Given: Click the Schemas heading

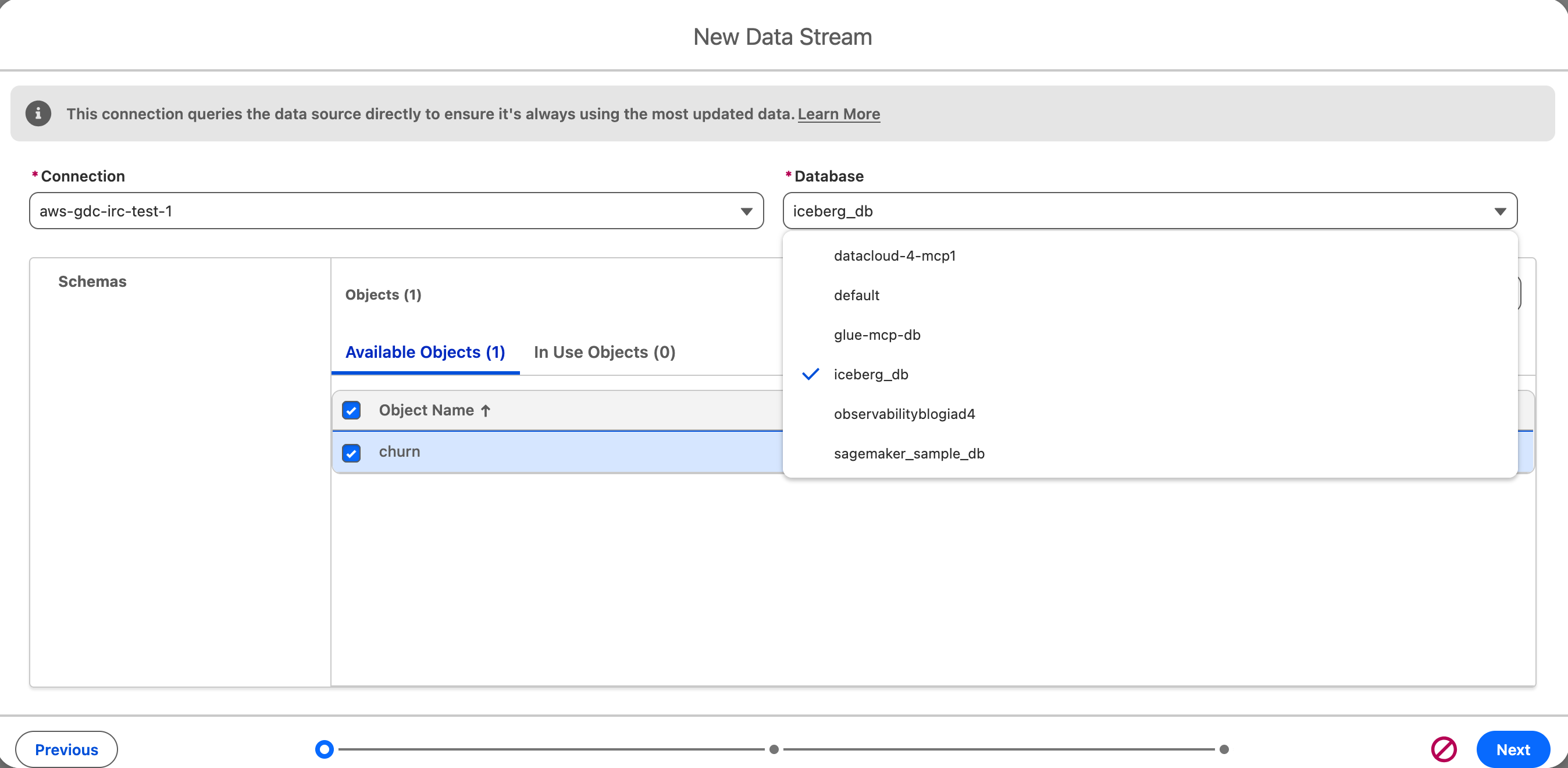Looking at the screenshot, I should coord(92,282).
